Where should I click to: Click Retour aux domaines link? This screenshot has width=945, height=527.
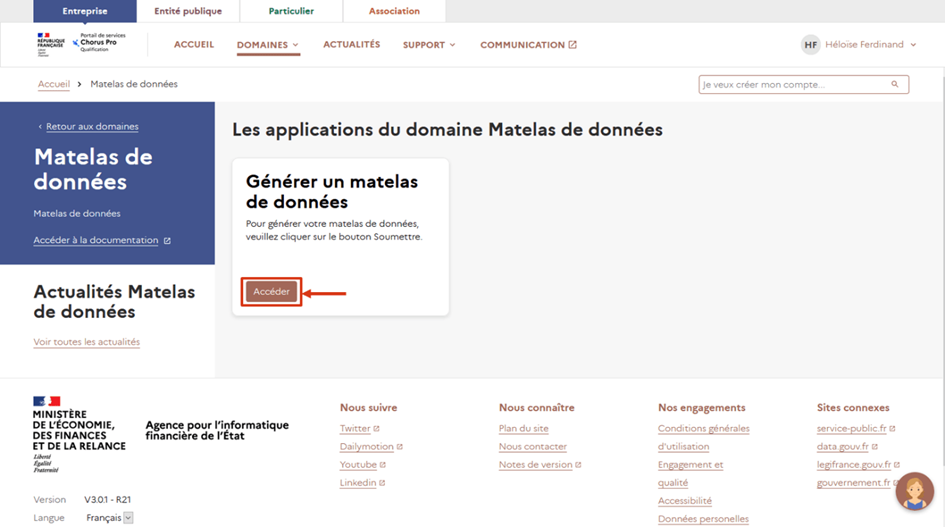coord(92,127)
